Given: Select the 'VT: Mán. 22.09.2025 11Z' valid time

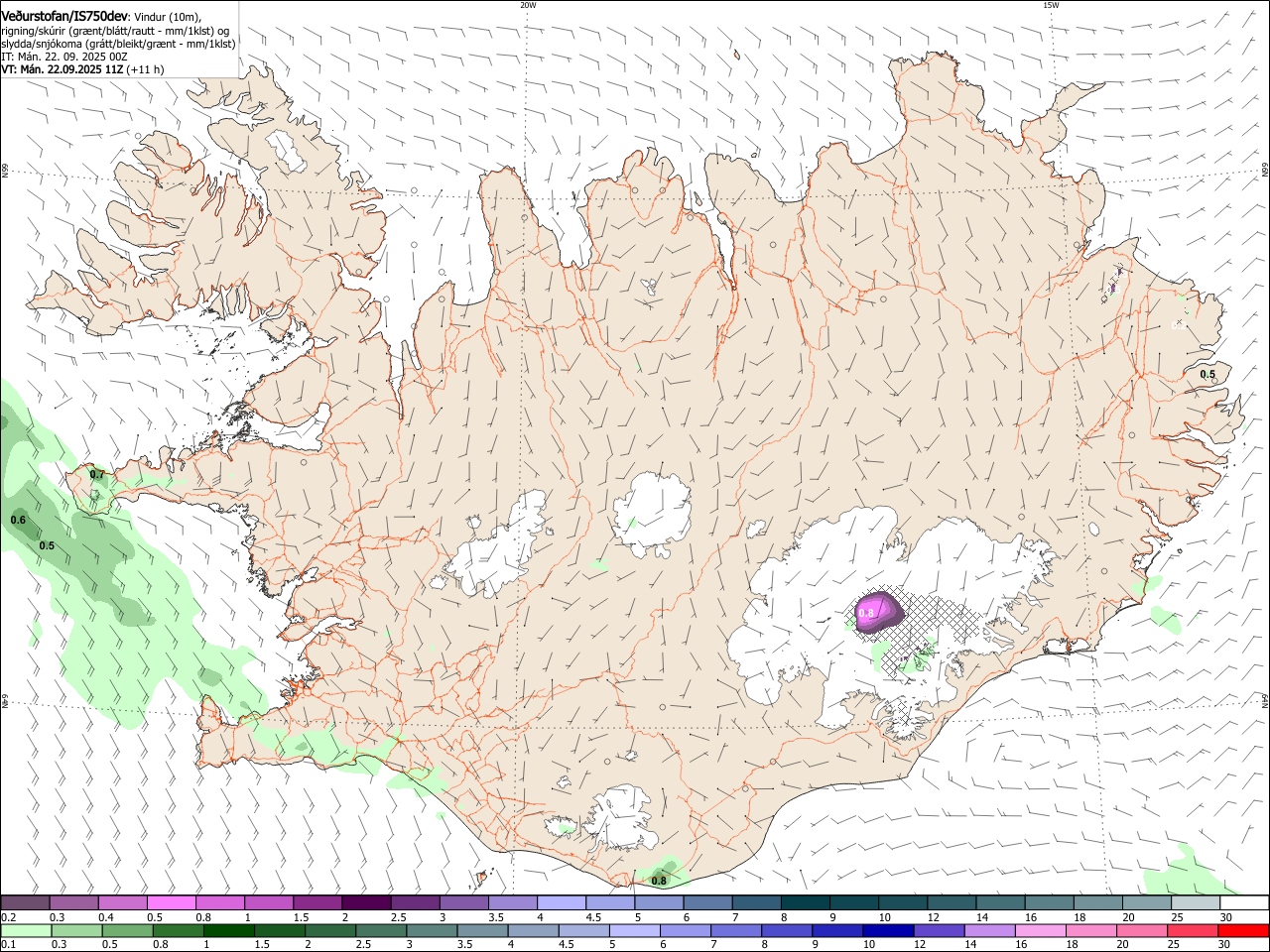Looking at the screenshot, I should click(x=63, y=69).
